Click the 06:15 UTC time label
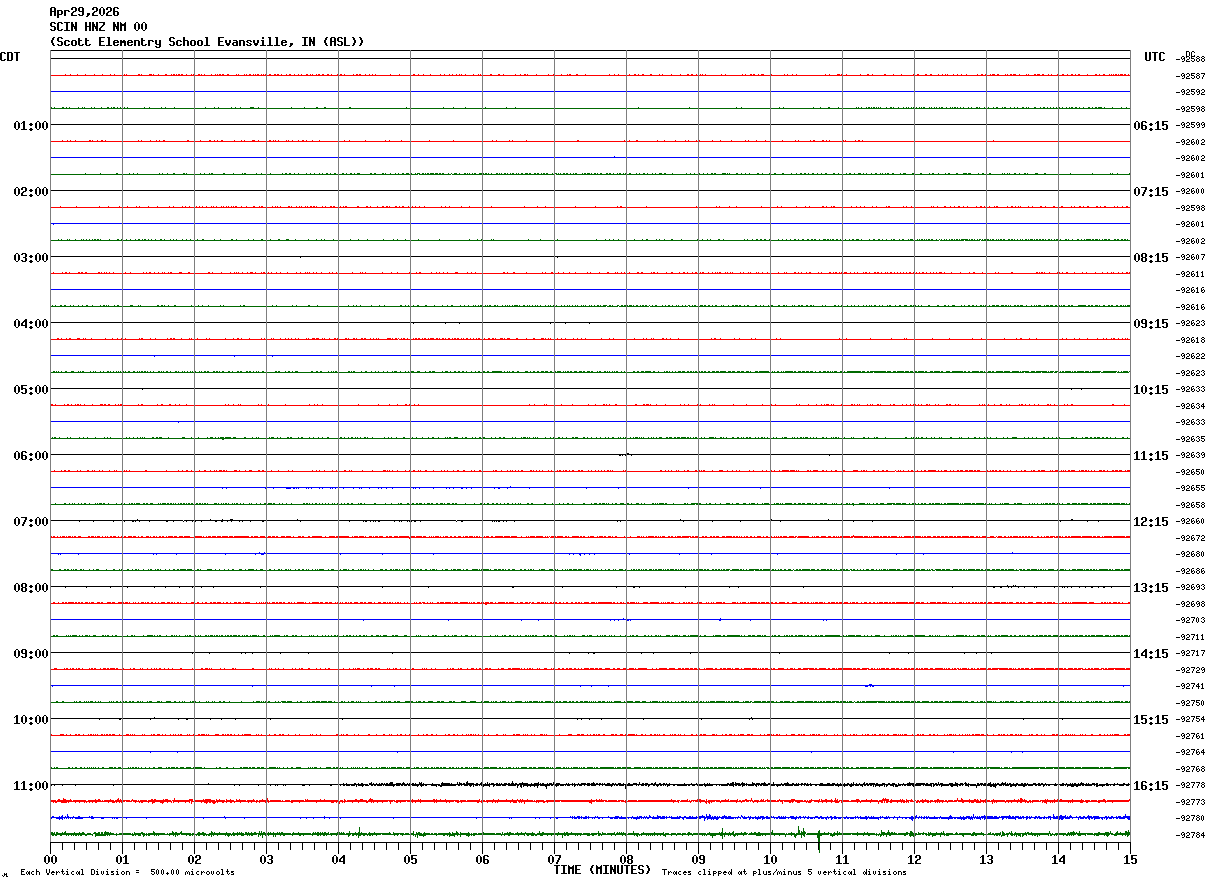The image size is (1210, 886). click(1151, 126)
